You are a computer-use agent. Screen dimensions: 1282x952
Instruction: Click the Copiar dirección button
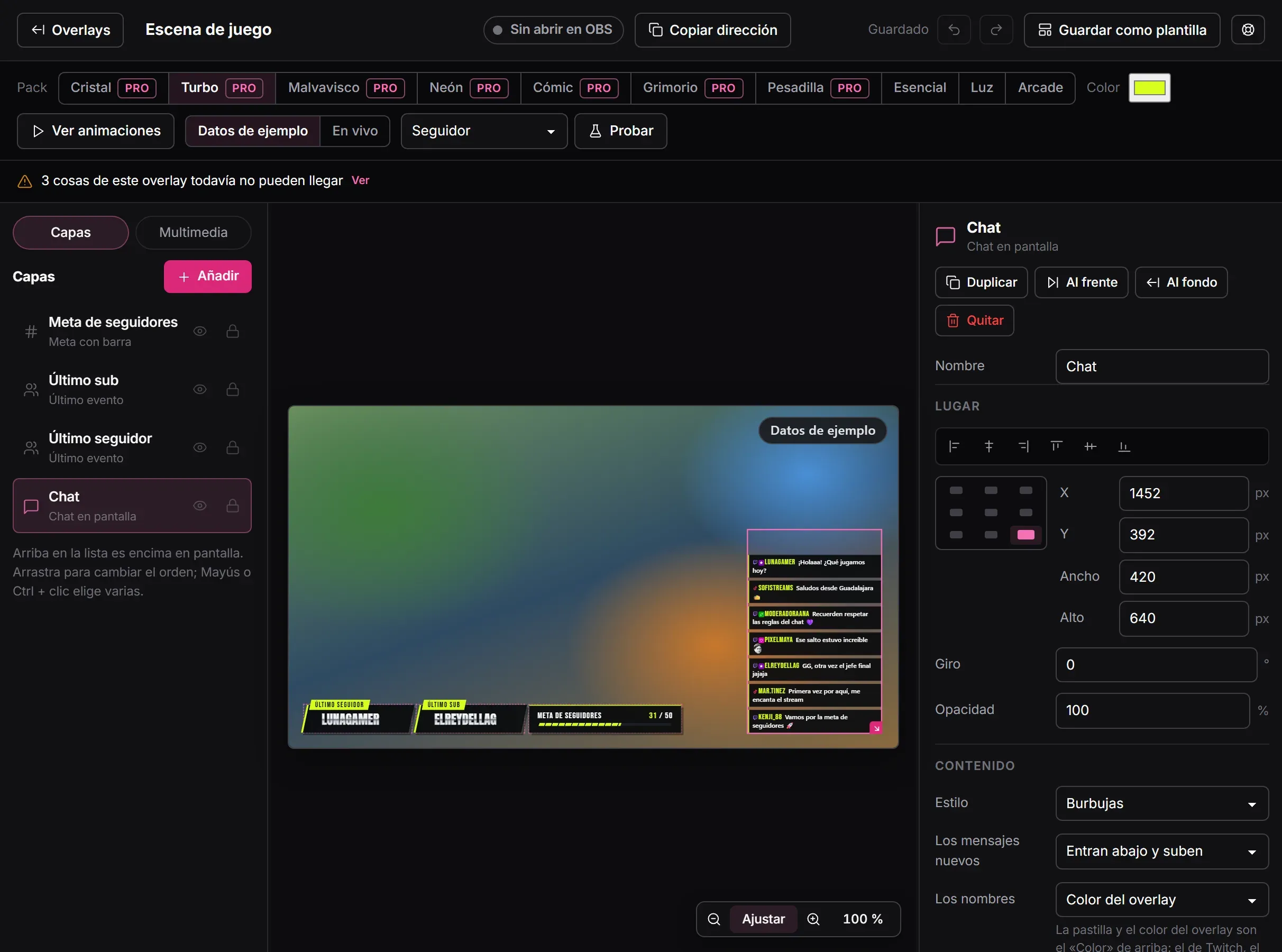[713, 30]
